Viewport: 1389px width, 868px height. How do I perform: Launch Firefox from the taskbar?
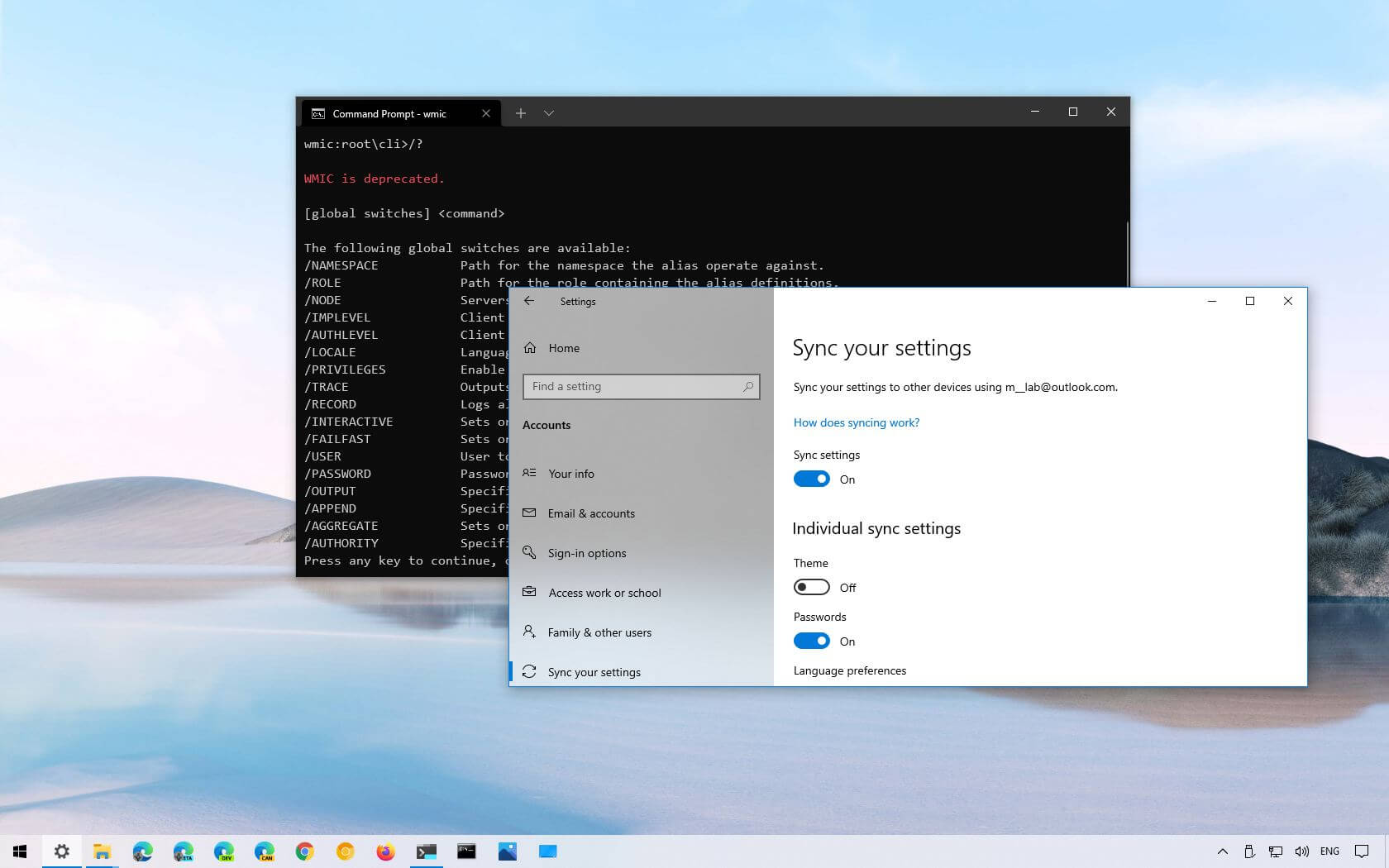[x=385, y=851]
